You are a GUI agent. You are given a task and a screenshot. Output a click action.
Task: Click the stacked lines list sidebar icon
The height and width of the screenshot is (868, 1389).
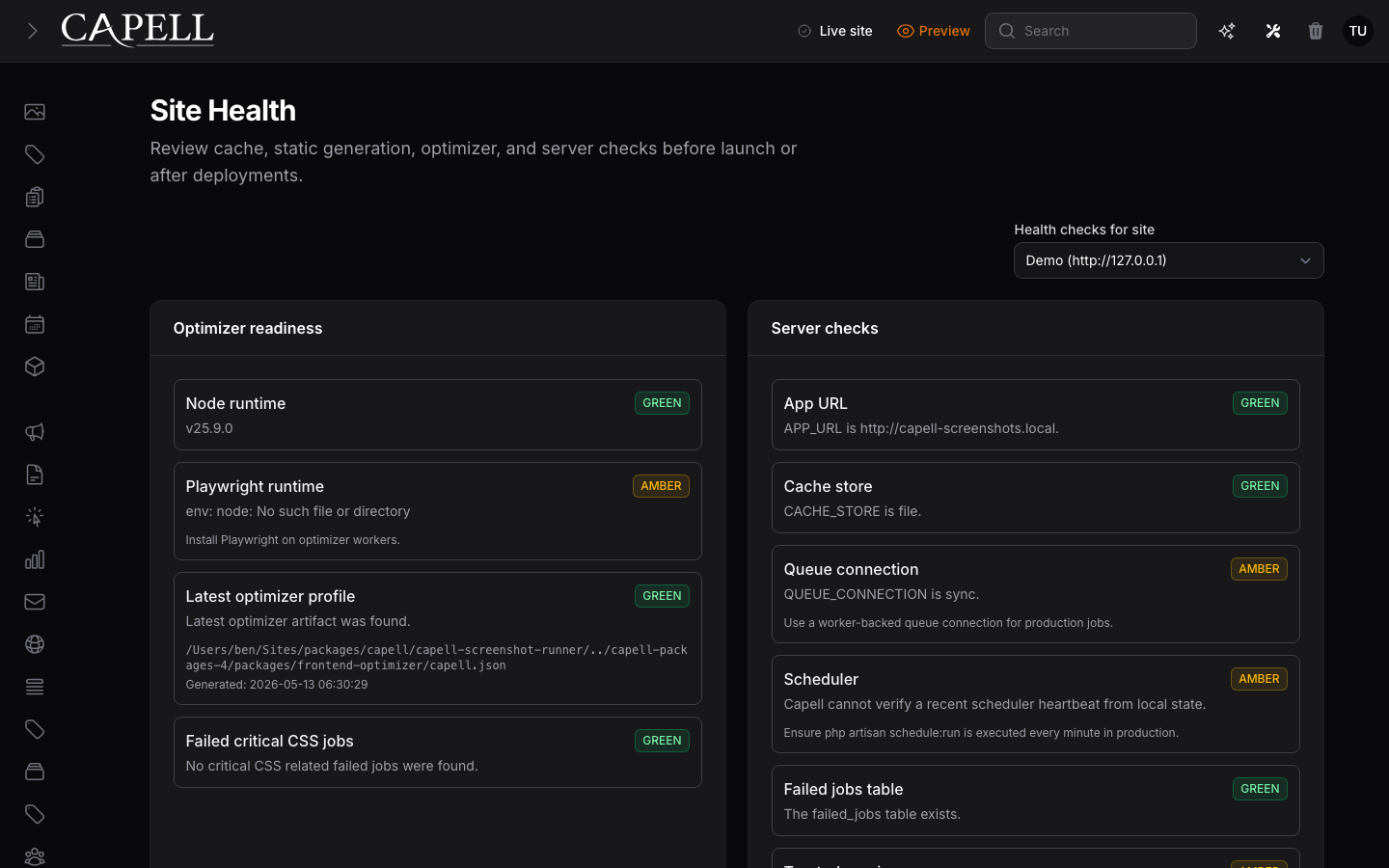pos(35,687)
